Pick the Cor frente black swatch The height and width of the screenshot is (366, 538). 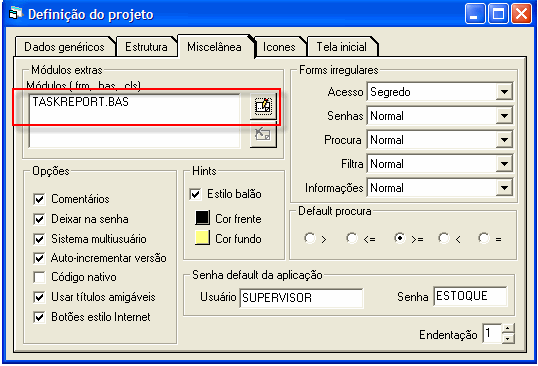pos(202,218)
